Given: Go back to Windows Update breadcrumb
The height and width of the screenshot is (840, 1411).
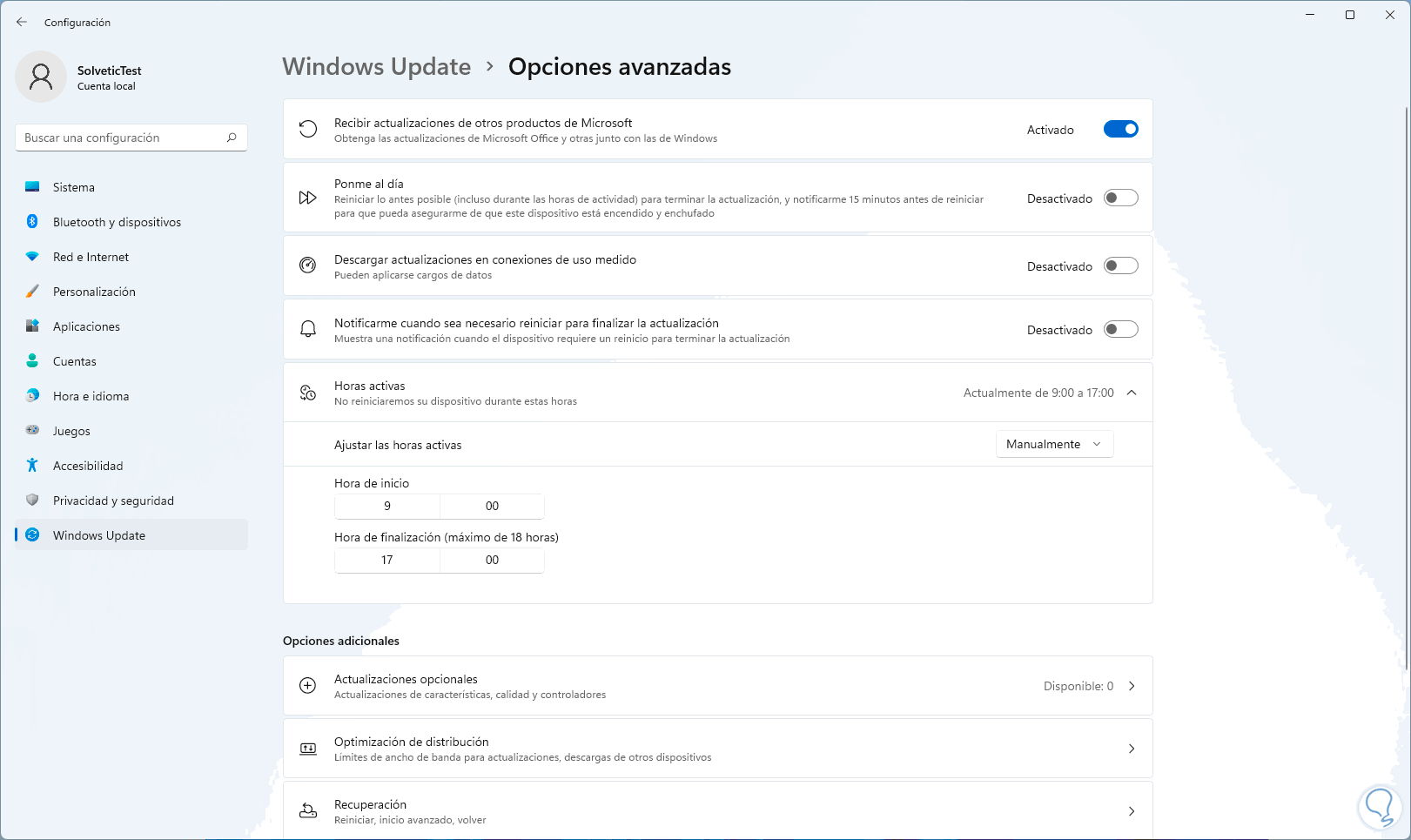Looking at the screenshot, I should coord(377,67).
